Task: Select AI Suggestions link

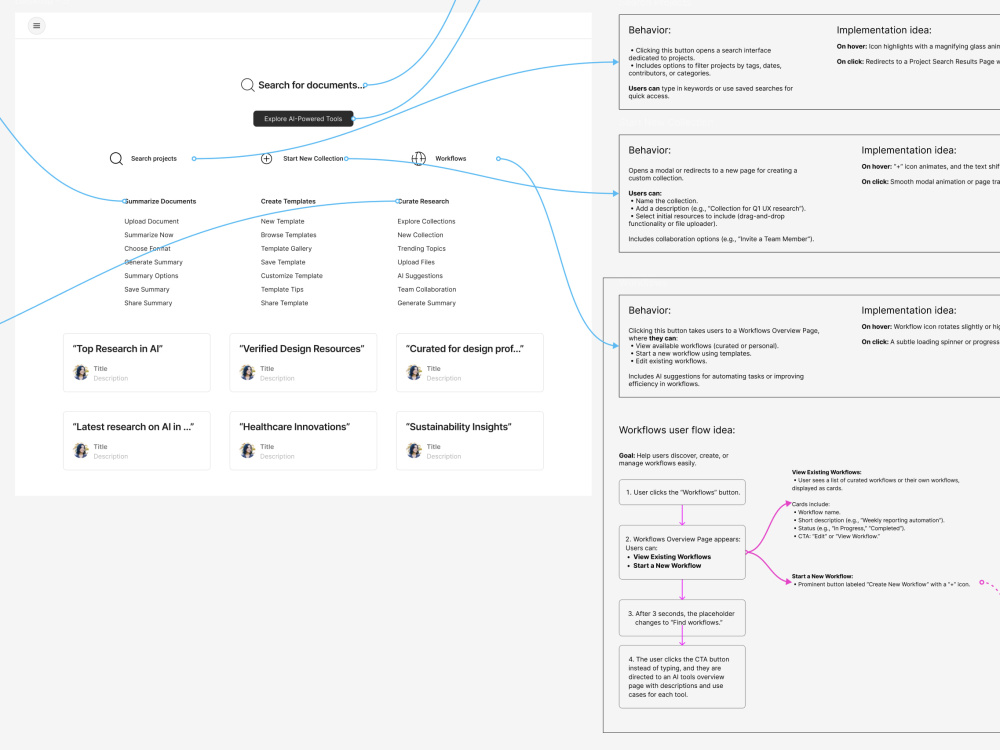Action: tap(420, 276)
